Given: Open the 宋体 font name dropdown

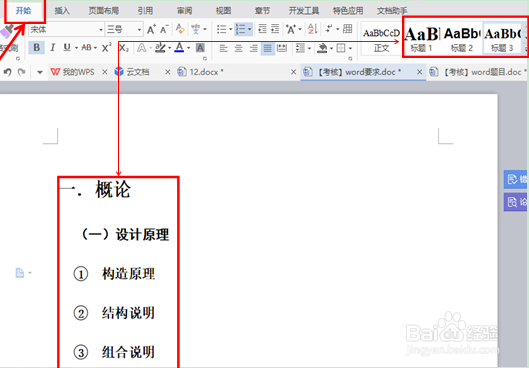Looking at the screenshot, I should [x=101, y=30].
